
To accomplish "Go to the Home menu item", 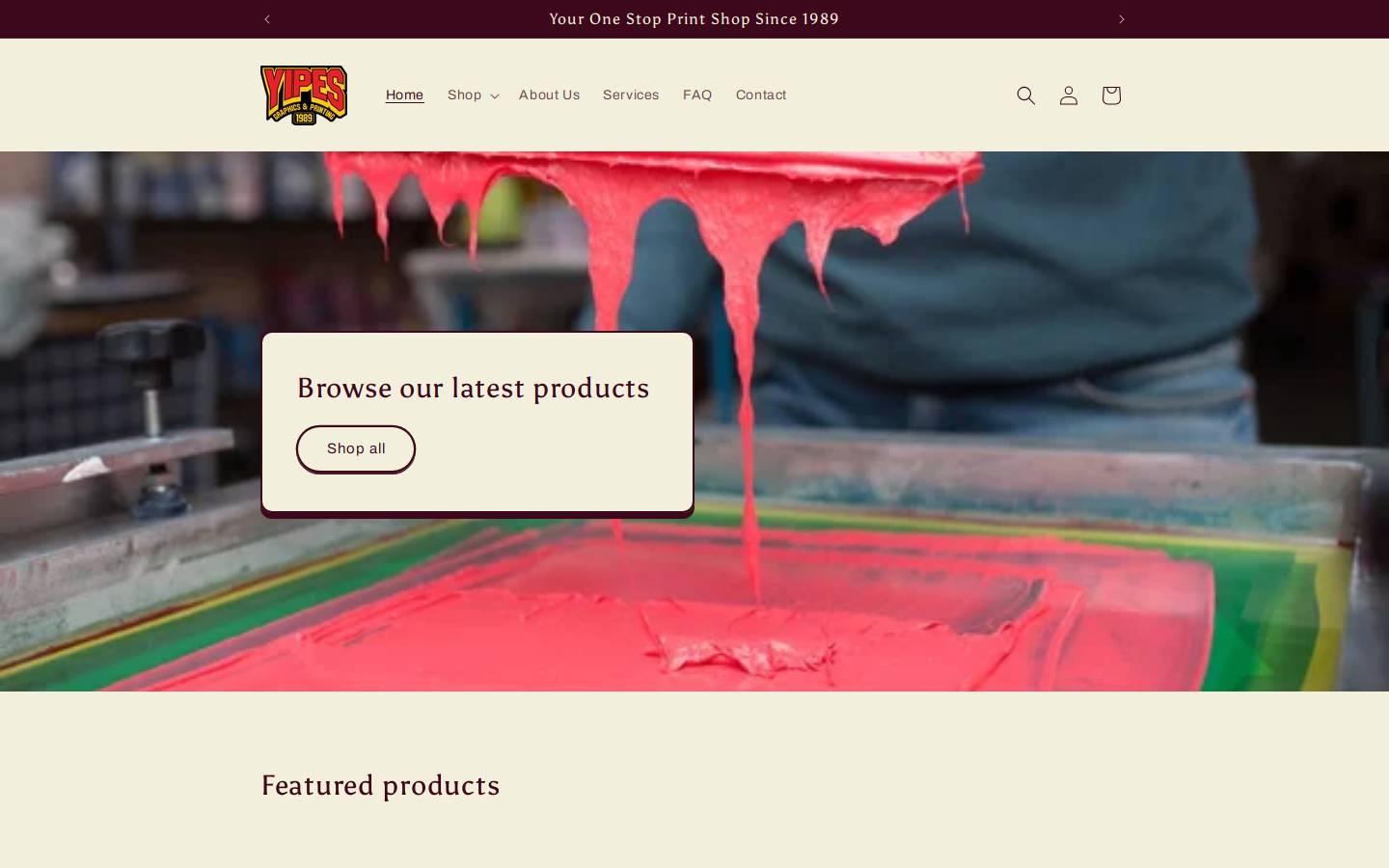I will (404, 95).
